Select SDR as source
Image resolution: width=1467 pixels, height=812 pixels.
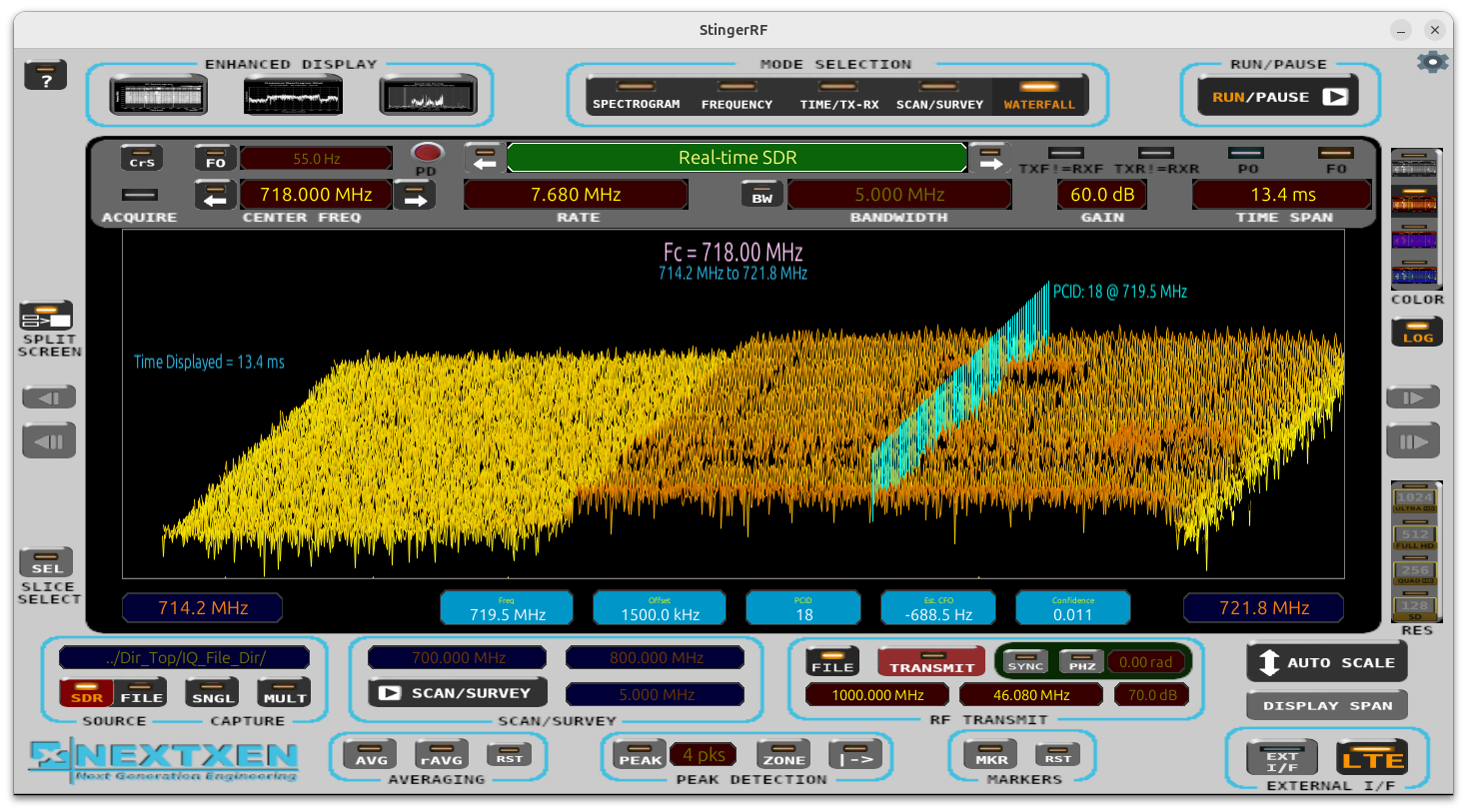click(87, 693)
